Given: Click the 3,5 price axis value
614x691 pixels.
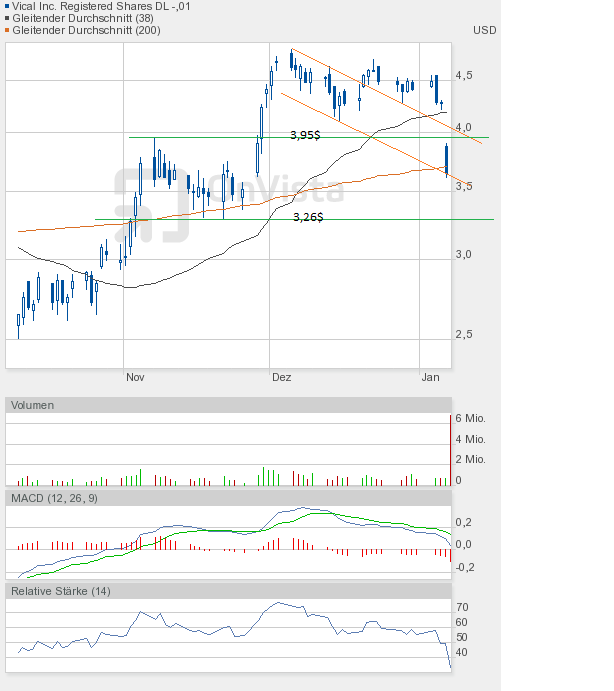Looking at the screenshot, I should point(464,186).
